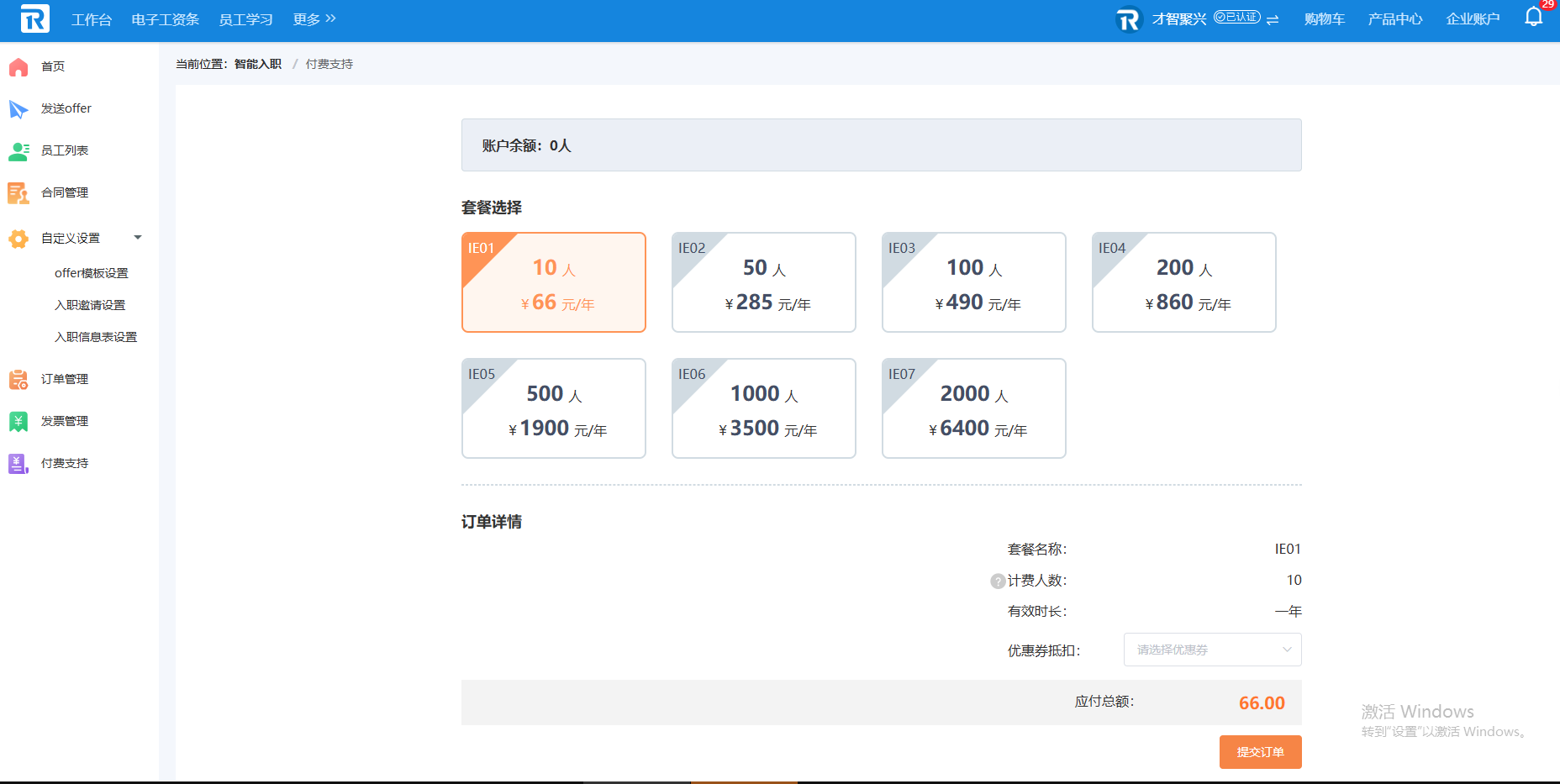
Task: Click the contract management icon
Action: pos(18,193)
